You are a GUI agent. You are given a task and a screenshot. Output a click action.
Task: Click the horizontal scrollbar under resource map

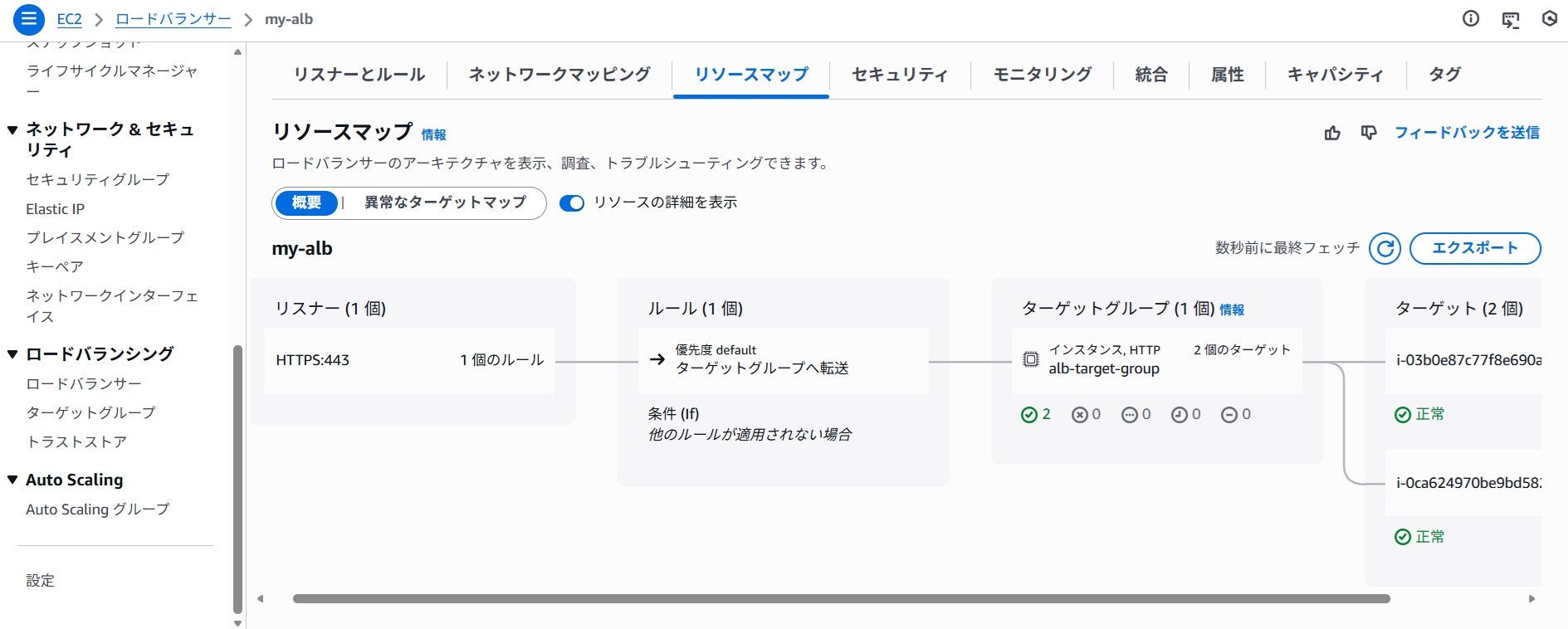coord(841,598)
